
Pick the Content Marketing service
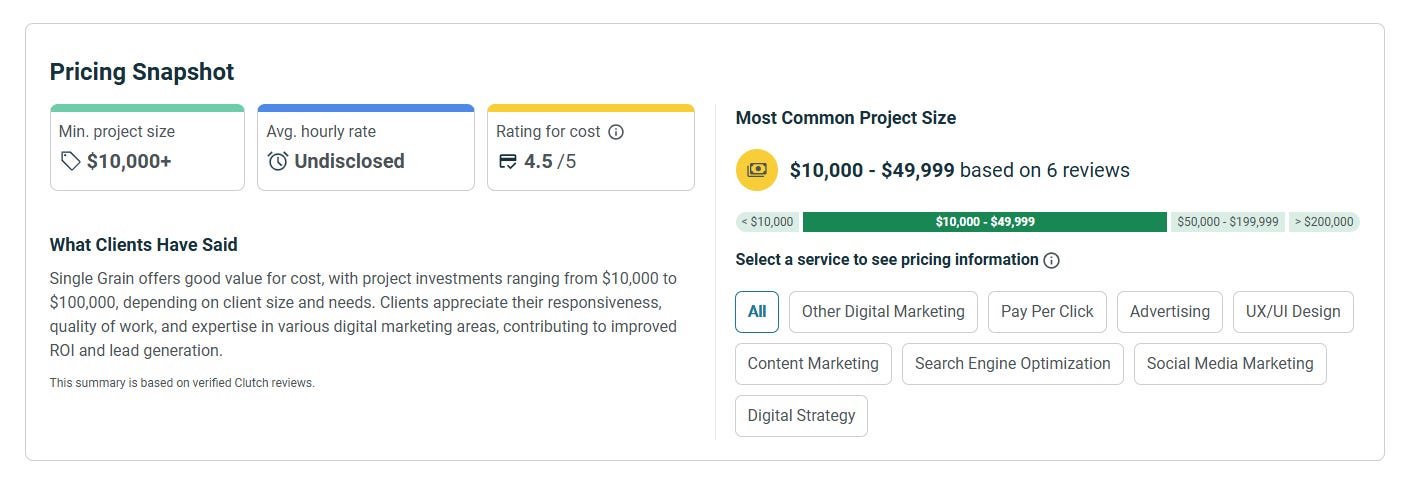coord(813,364)
